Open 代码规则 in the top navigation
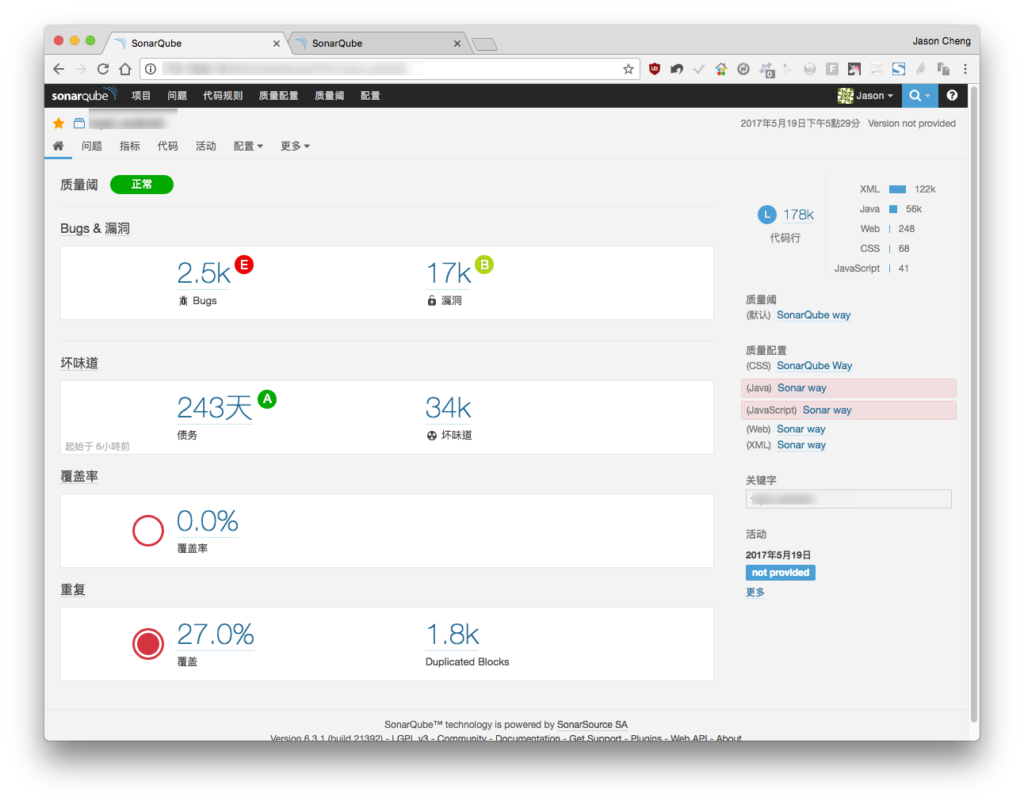Viewport: 1024px width, 804px height. 223,95
